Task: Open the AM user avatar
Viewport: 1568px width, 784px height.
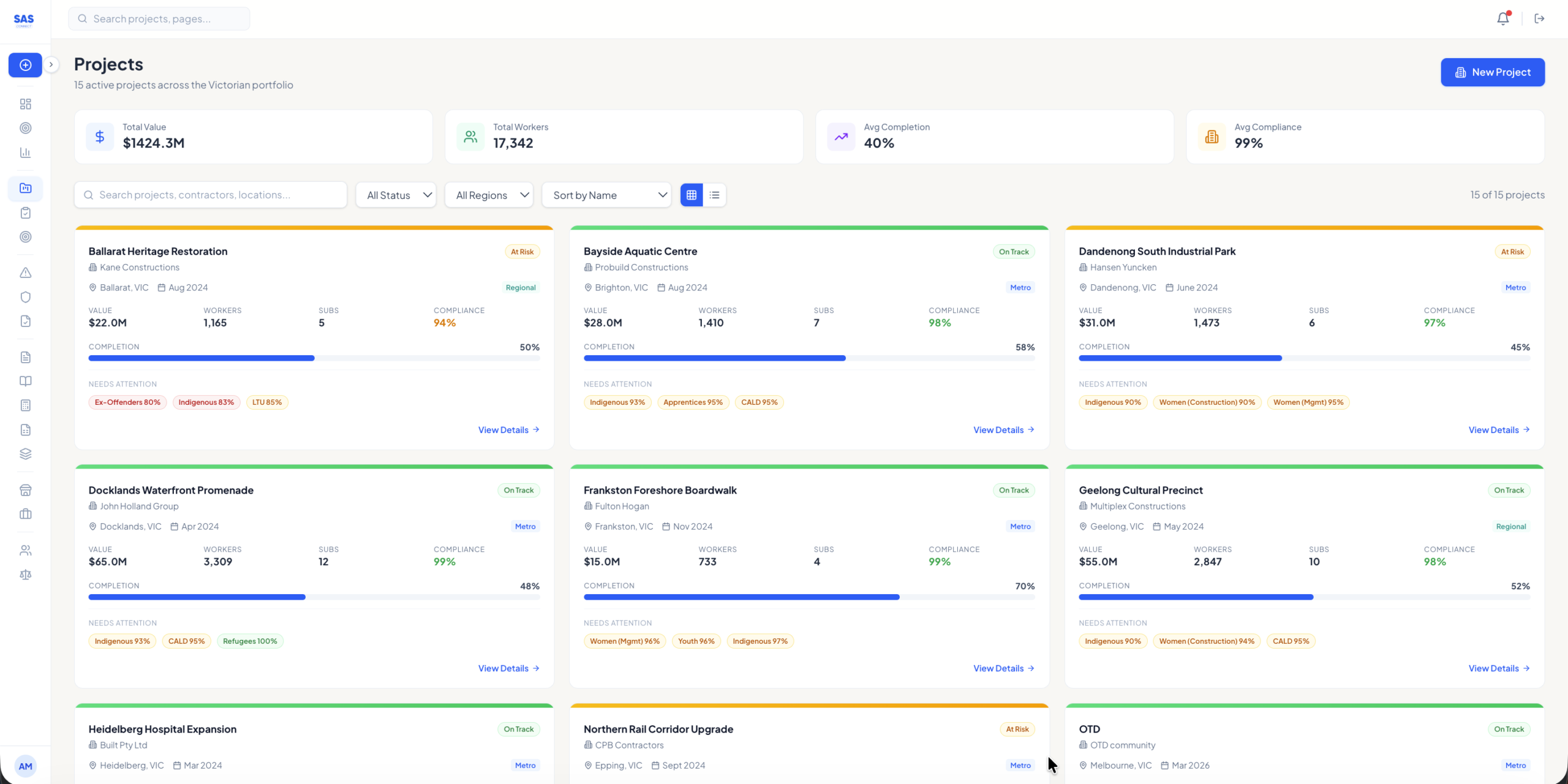Action: click(x=25, y=766)
